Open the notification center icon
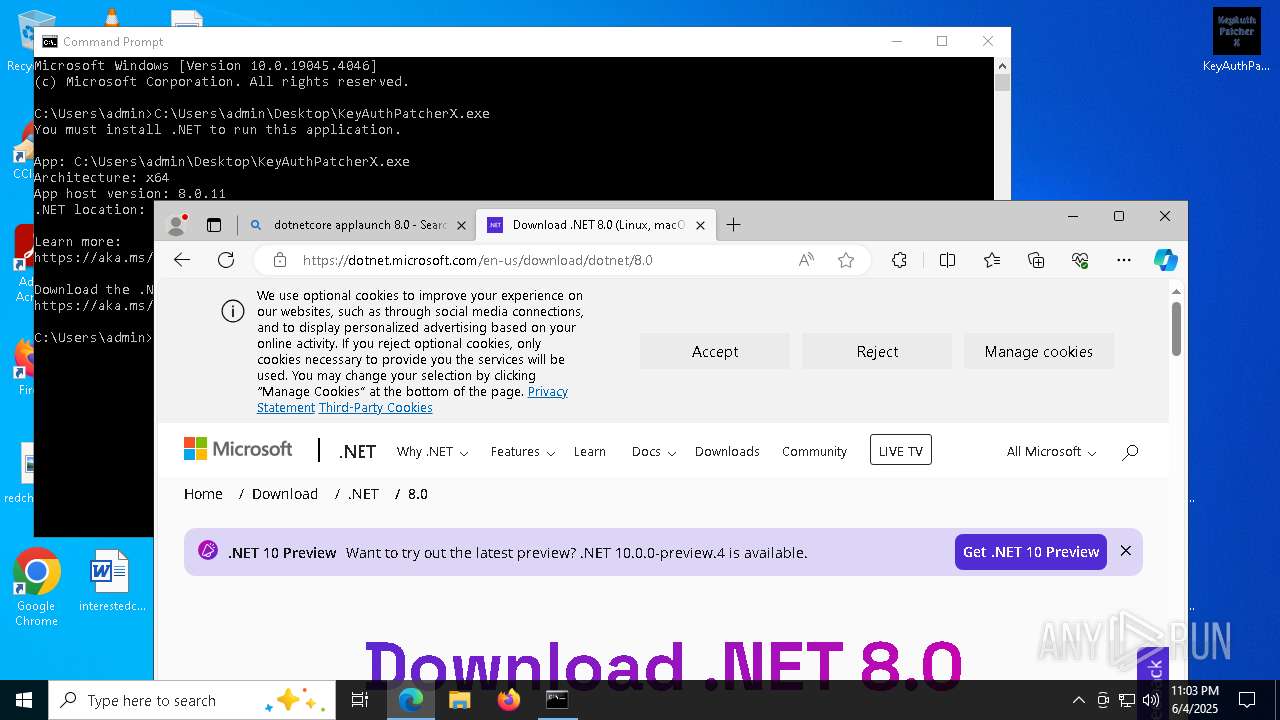The width and height of the screenshot is (1280, 720). pos(1247,700)
